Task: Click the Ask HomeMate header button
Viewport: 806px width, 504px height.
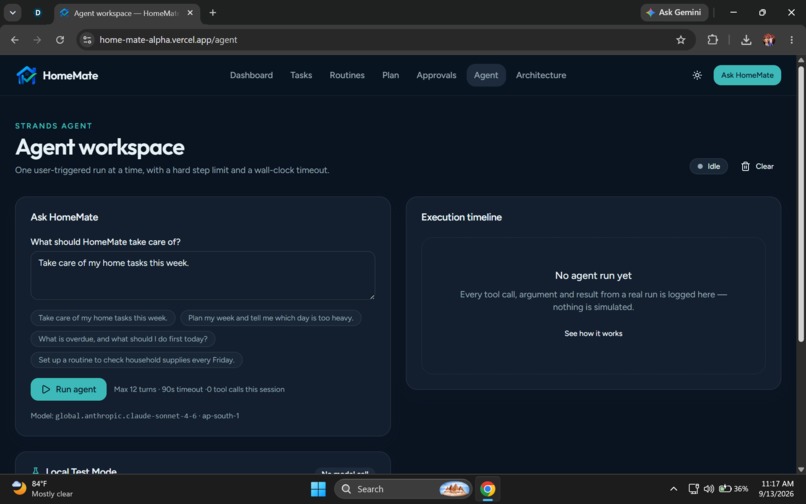Action: [x=747, y=75]
